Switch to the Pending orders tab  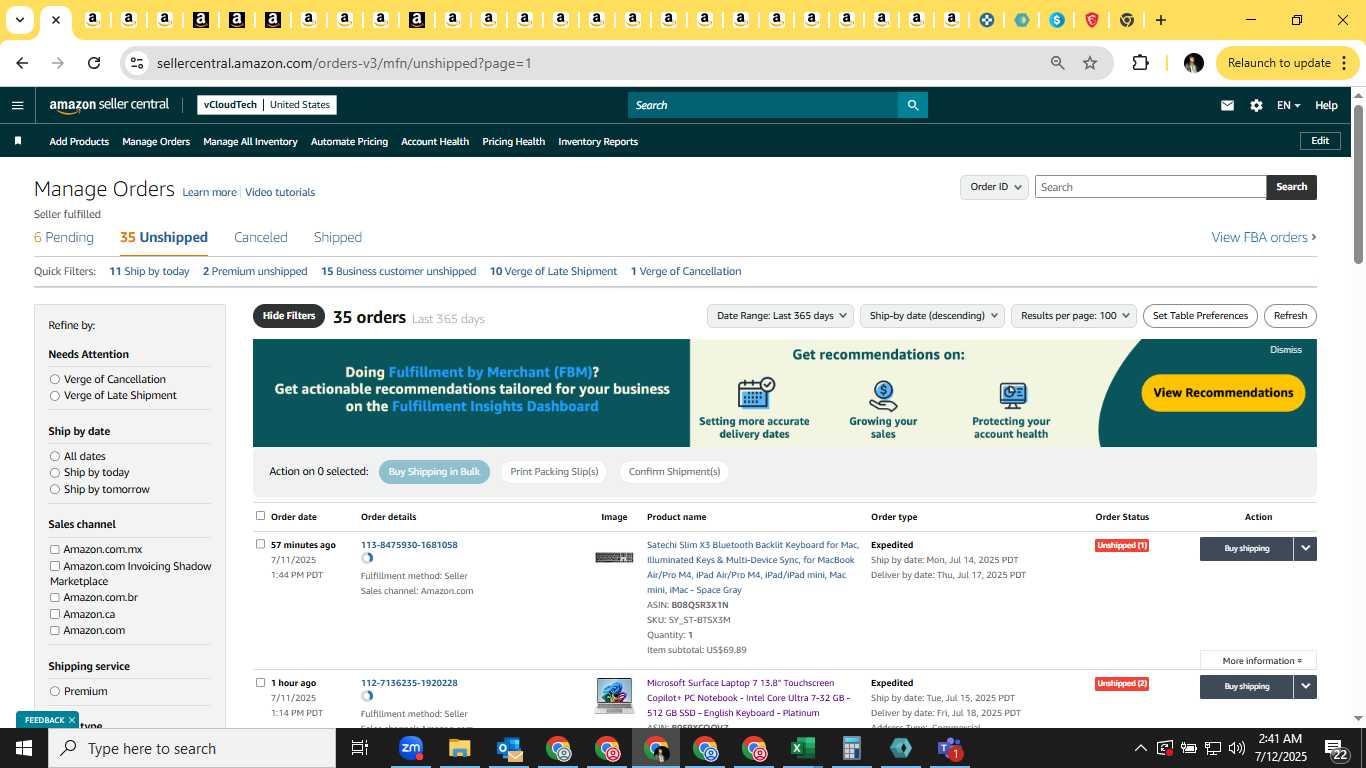click(64, 237)
